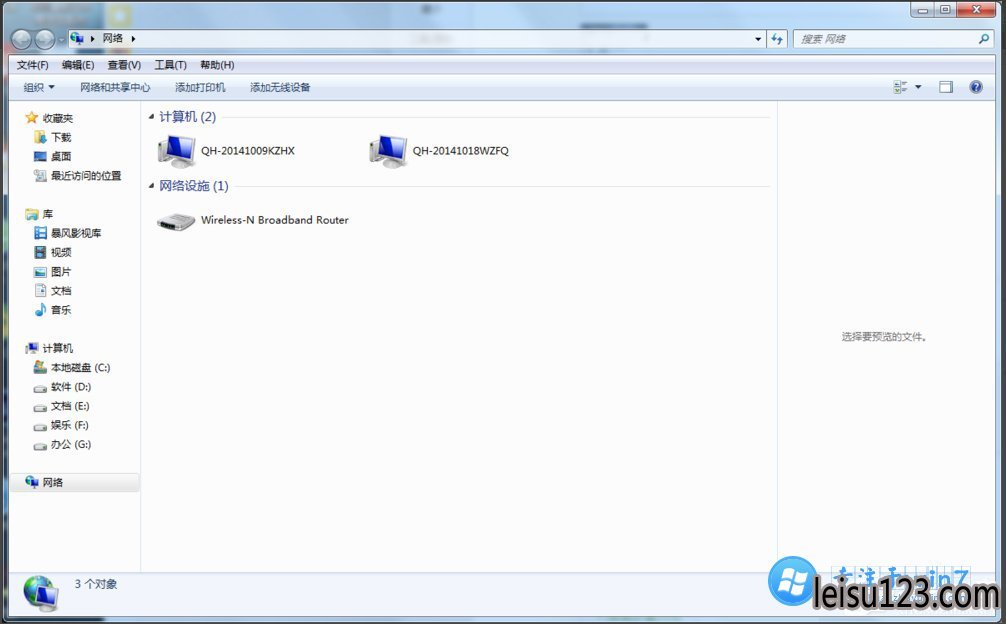Image resolution: width=1006 pixels, height=624 pixels.
Task: Open the blue help icon
Action: point(976,87)
